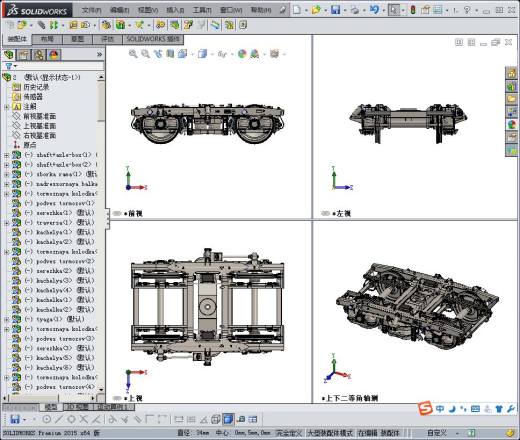The height and width of the screenshot is (440, 520).
Task: Toggle the link-views icon beside 前视 label
Action: (x=117, y=213)
